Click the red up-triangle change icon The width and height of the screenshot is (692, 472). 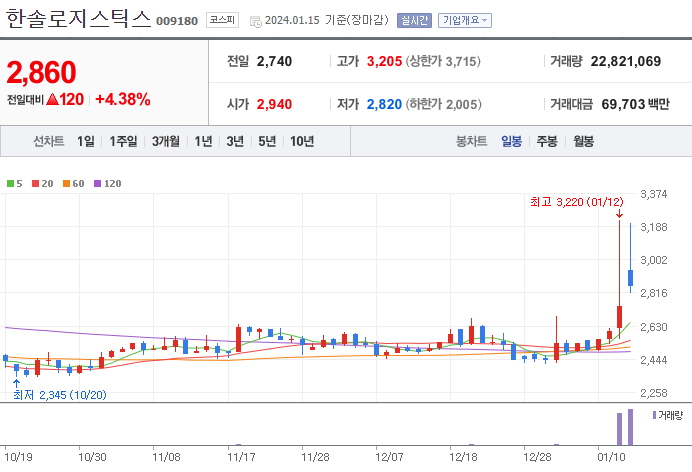(x=53, y=99)
